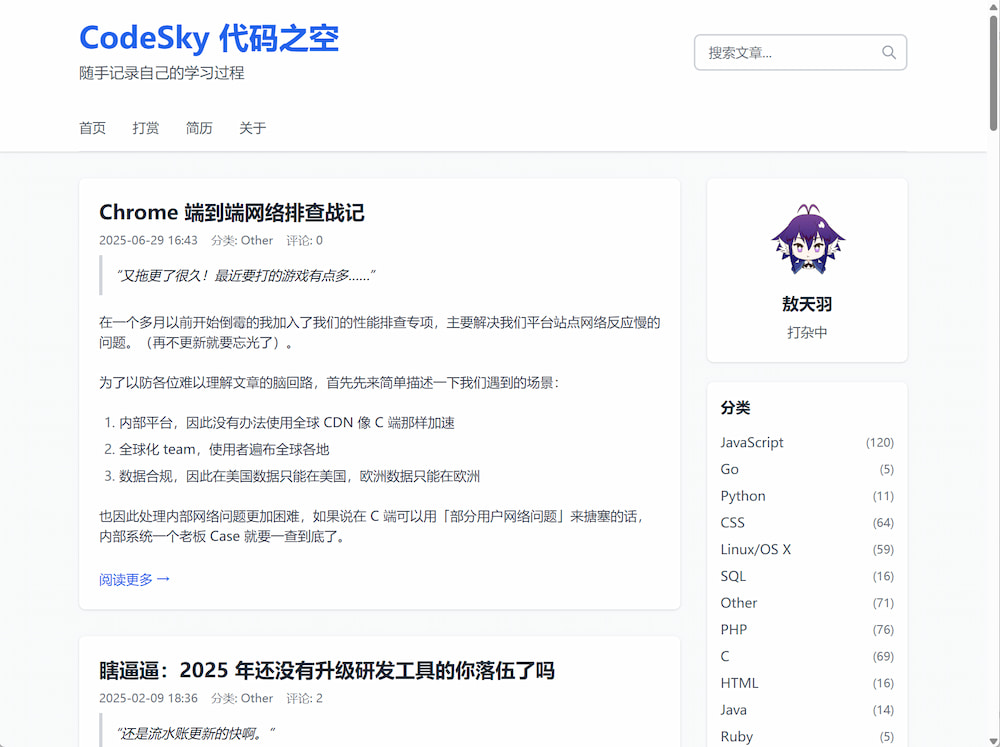Click the search magnifier icon
The width and height of the screenshot is (1000, 747).
pos(888,52)
